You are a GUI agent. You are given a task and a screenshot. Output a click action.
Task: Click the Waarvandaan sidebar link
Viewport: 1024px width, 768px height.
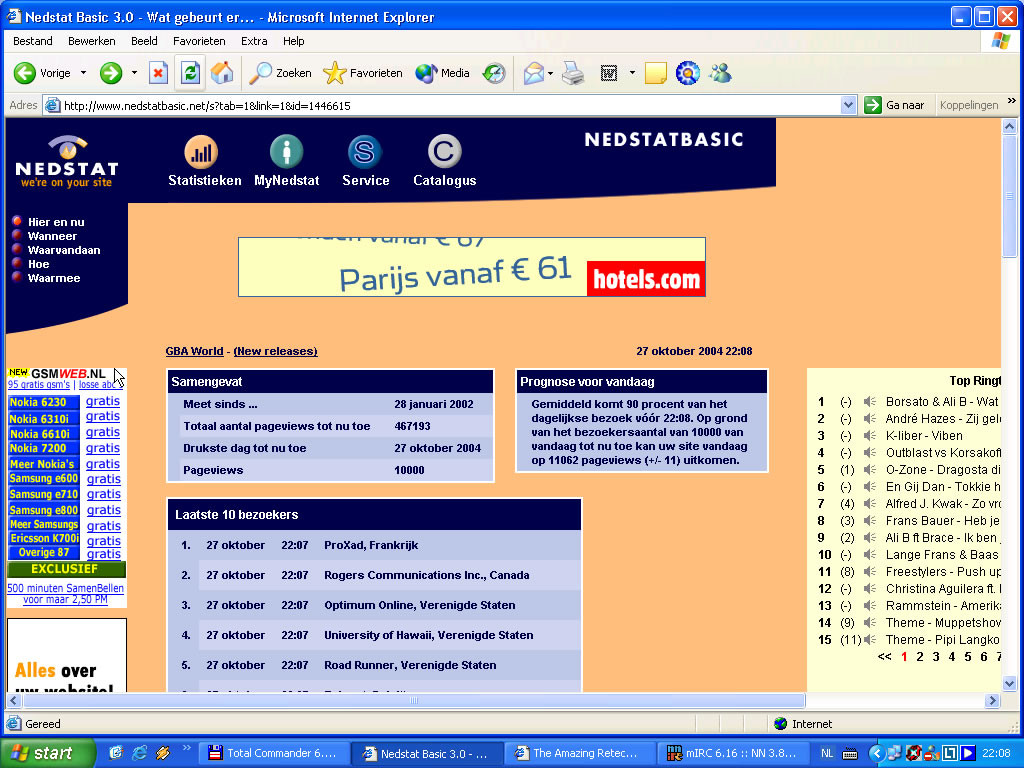[64, 250]
